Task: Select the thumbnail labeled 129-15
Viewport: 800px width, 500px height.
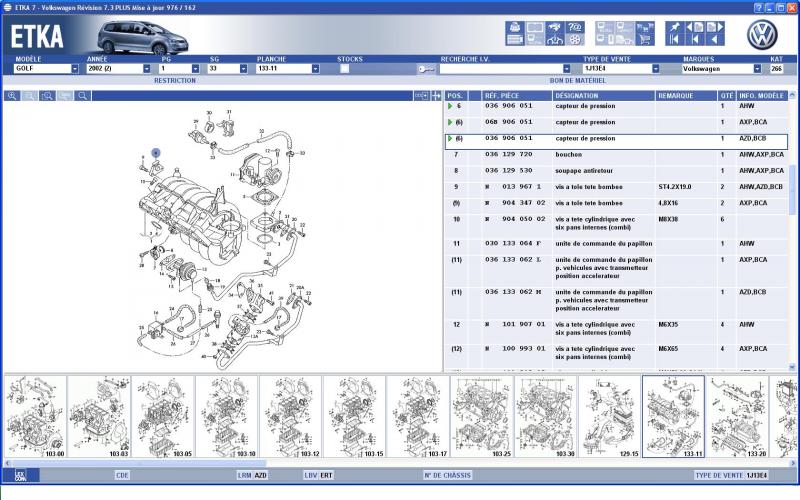Action: pos(609,417)
